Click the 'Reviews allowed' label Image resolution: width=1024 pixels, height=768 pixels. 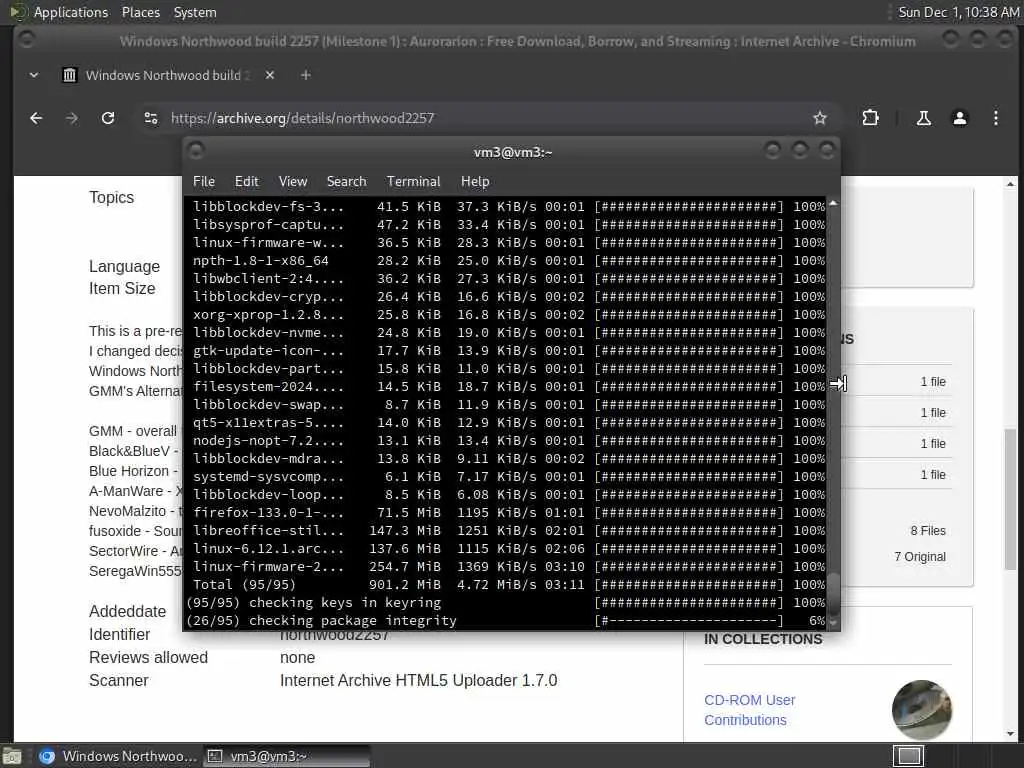click(x=148, y=658)
